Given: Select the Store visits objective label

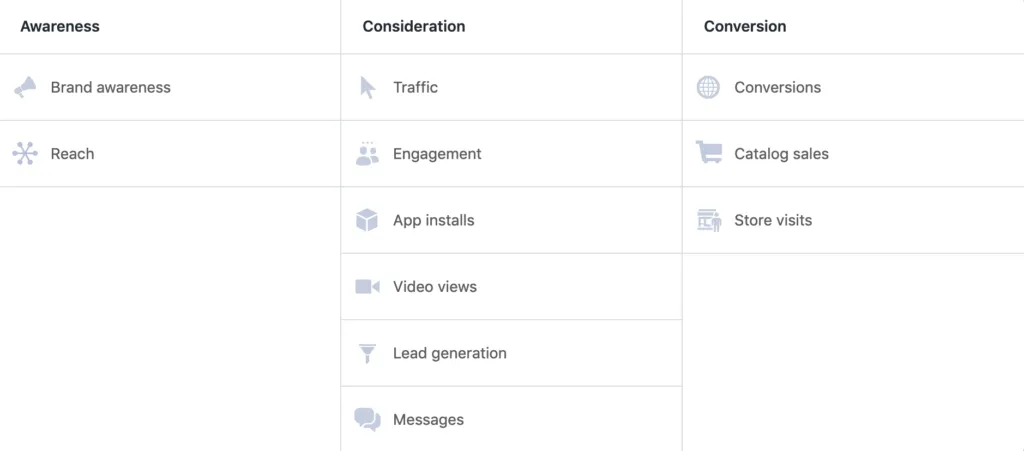Looking at the screenshot, I should point(773,221).
